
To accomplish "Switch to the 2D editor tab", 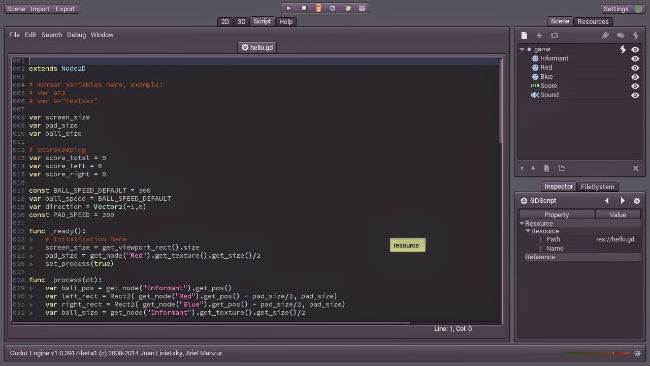I will [x=225, y=22].
